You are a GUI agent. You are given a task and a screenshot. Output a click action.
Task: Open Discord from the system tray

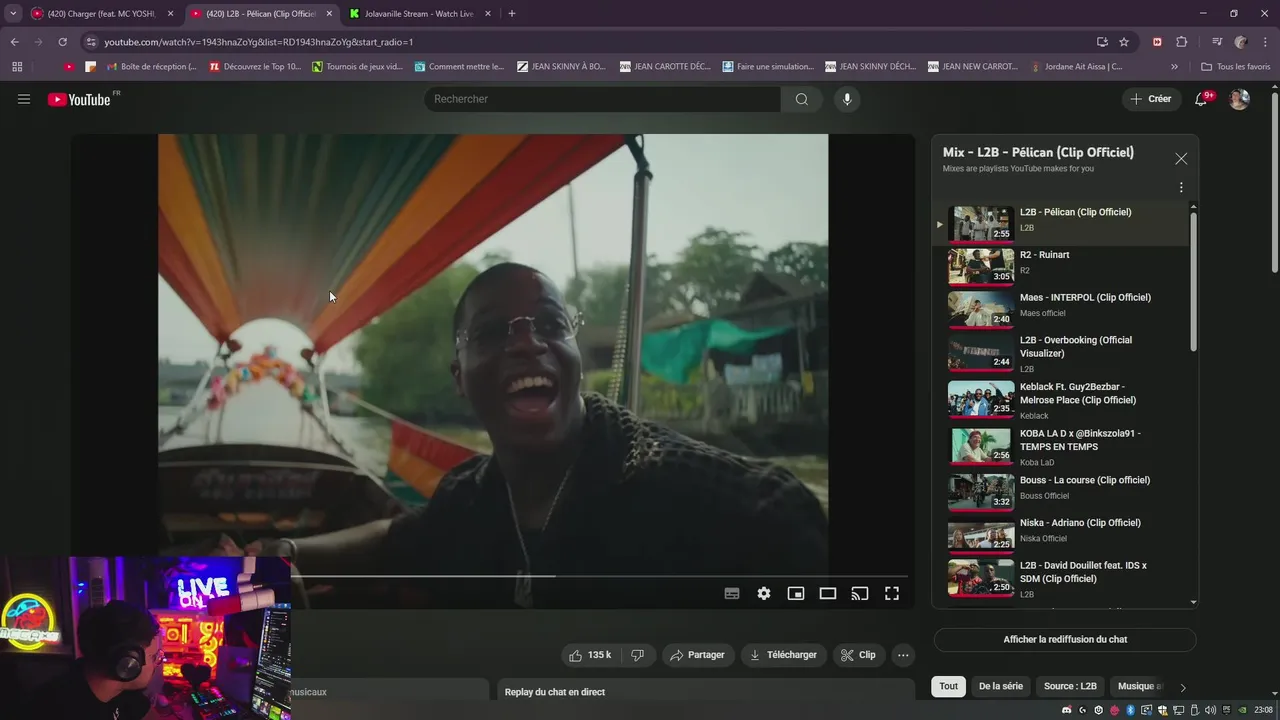pyautogui.click(x=1067, y=710)
